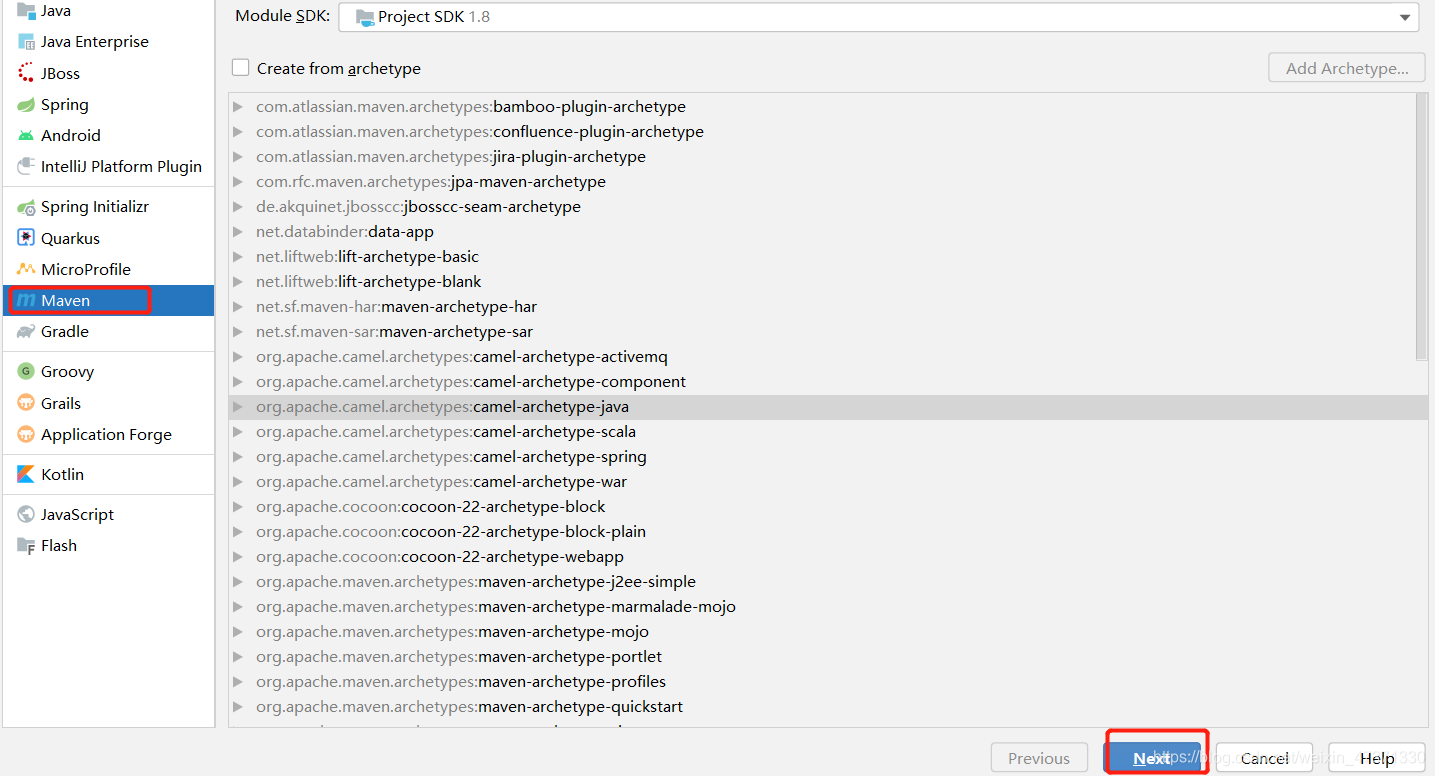Select maven-archetype-har row
The image size is (1435, 776).
tap(828, 307)
